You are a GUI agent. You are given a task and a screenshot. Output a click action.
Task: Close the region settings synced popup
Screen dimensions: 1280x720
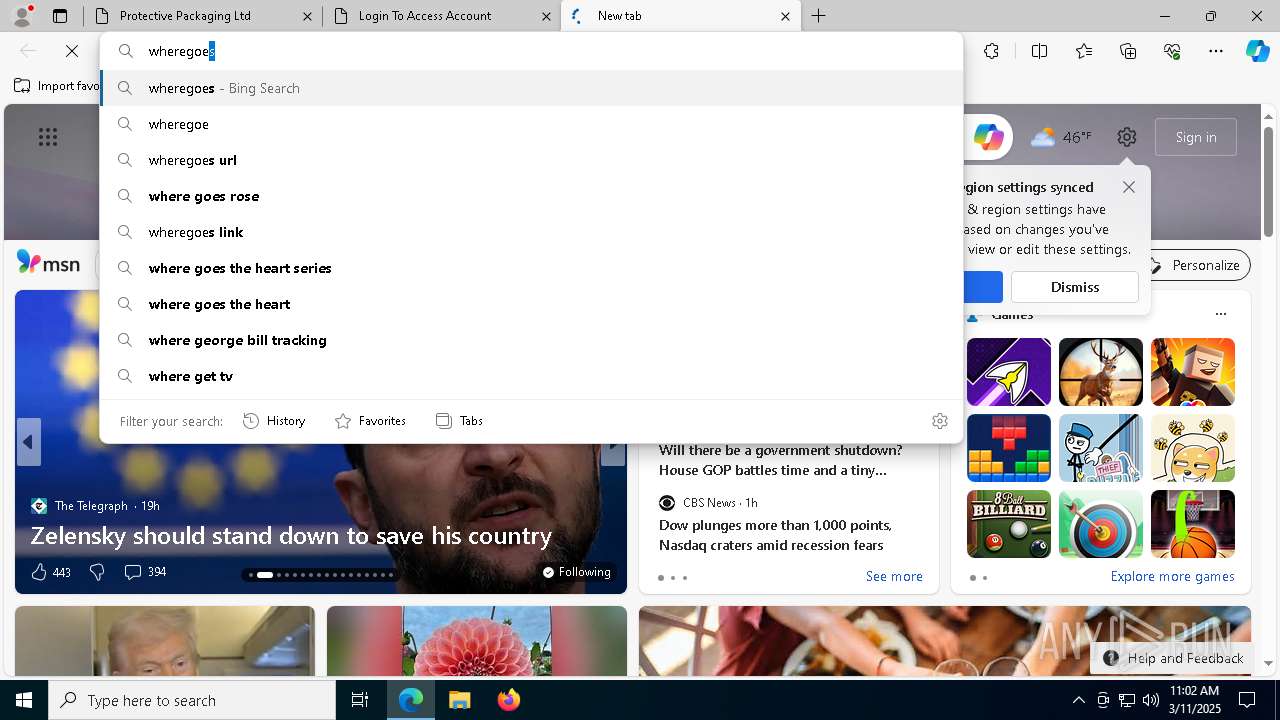pyautogui.click(x=1129, y=187)
